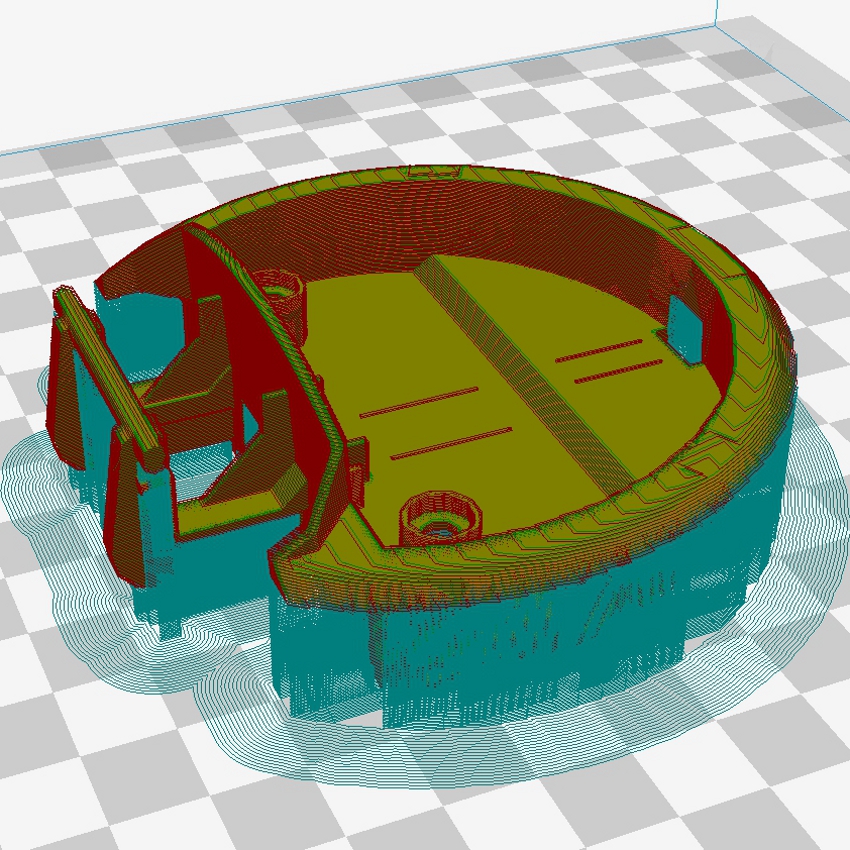Click the angled rod on left bracket
Viewport: 850px width, 850px height.
[x=108, y=379]
